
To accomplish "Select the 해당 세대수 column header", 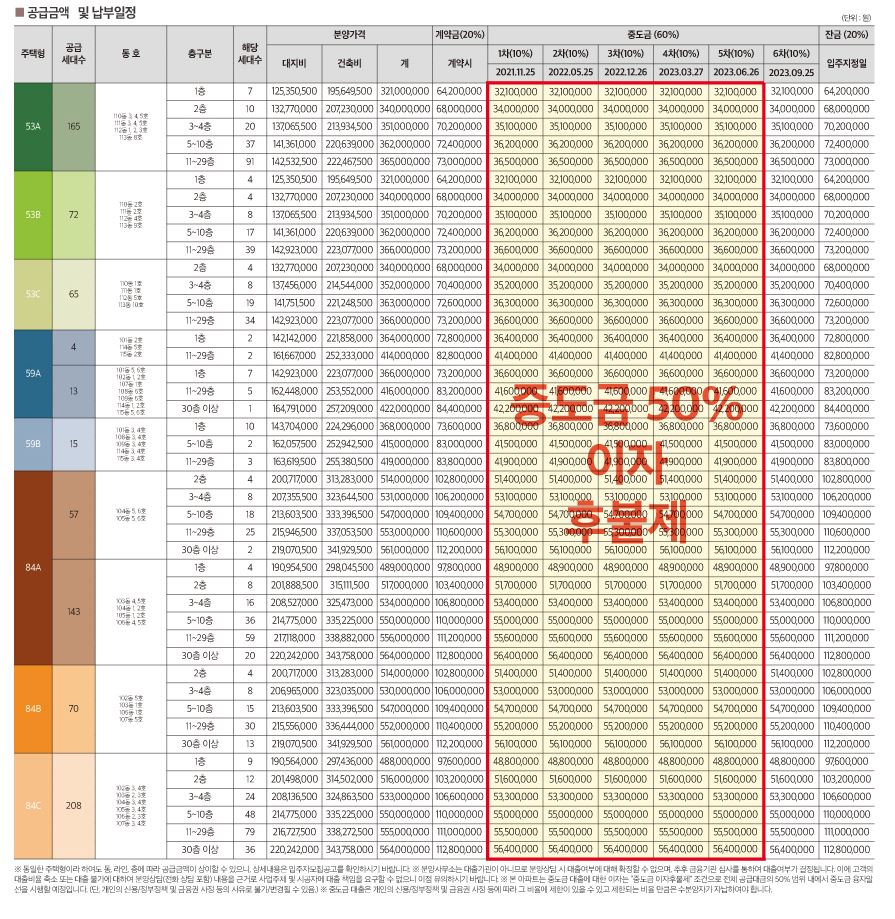I will (250, 53).
